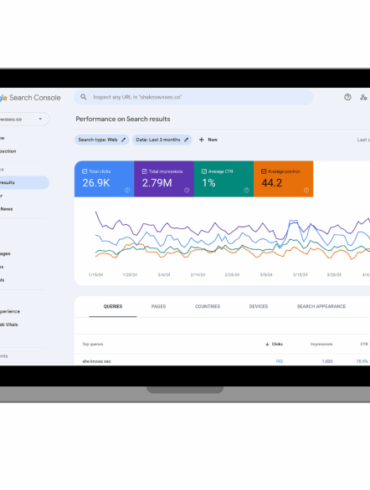Click help icon on Average CTR card
370x490 pixels.
pos(246,190)
